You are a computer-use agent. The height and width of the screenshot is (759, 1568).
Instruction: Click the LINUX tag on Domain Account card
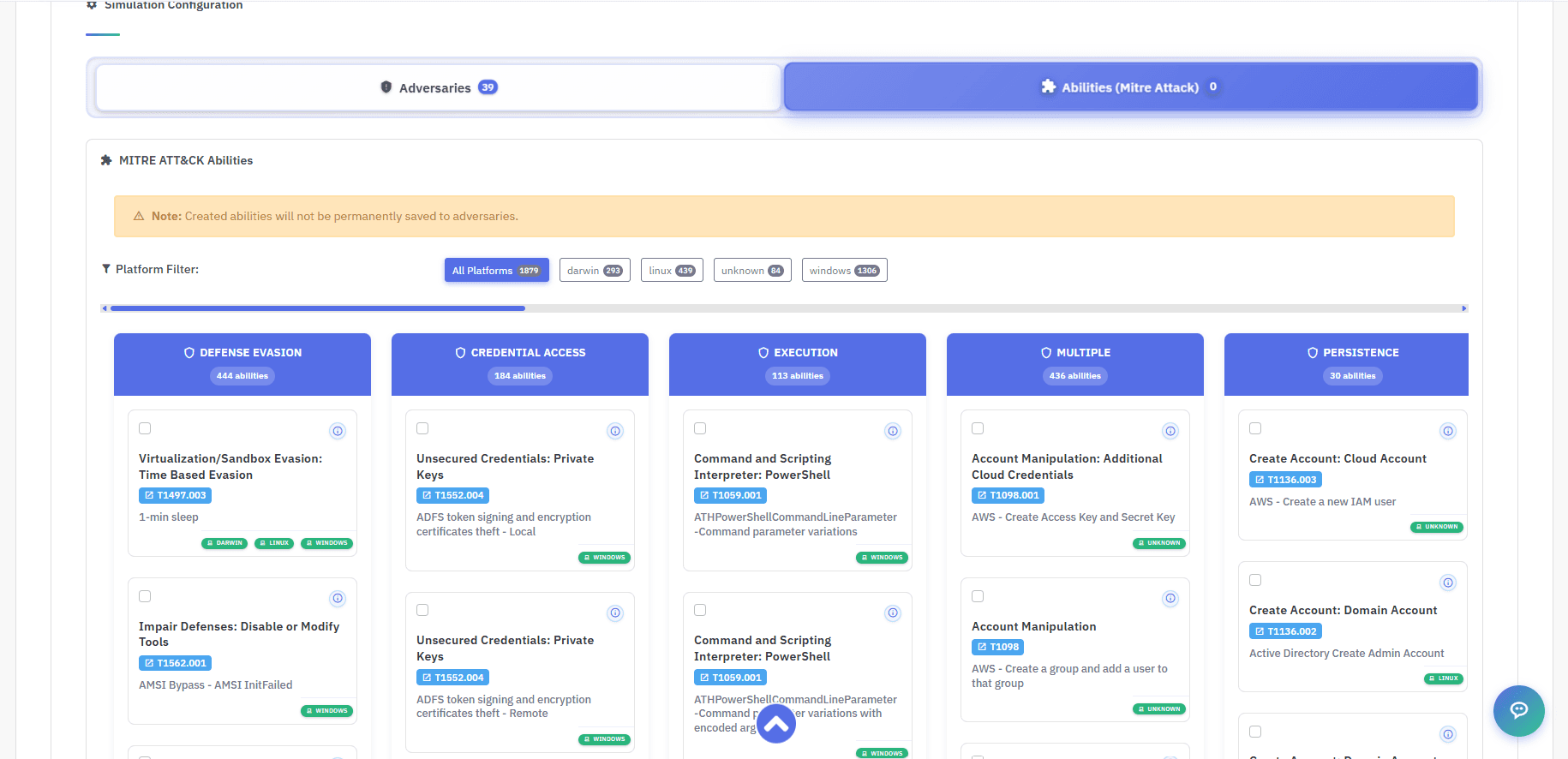(x=1444, y=678)
